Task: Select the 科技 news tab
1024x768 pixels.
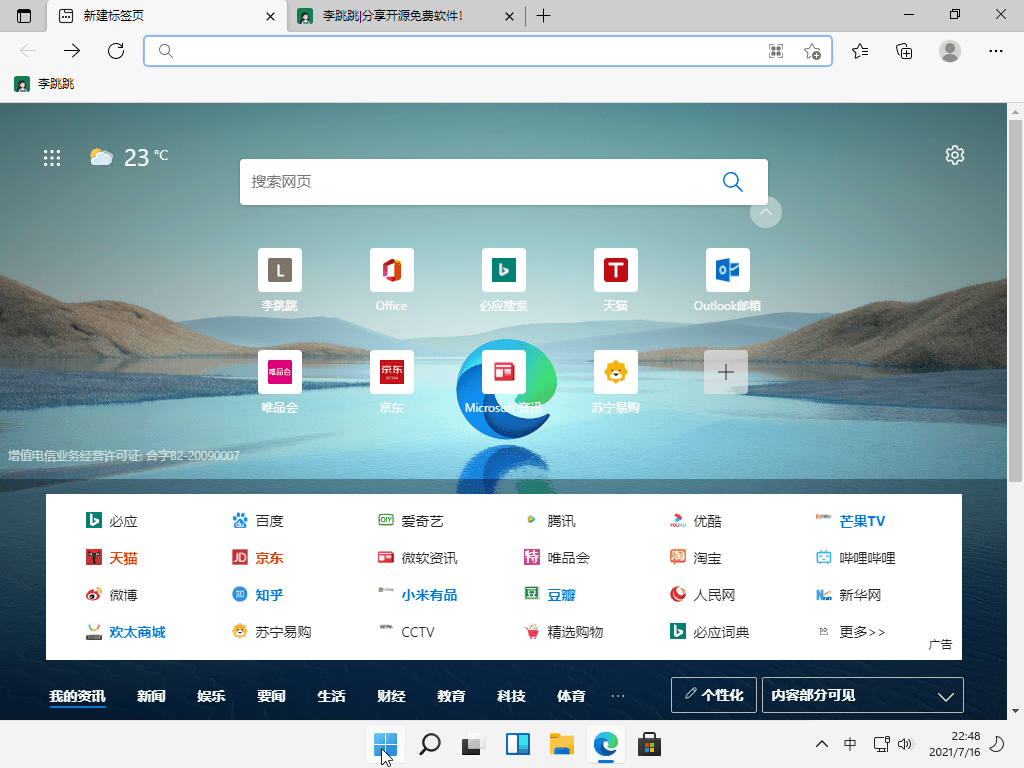Action: click(x=511, y=696)
